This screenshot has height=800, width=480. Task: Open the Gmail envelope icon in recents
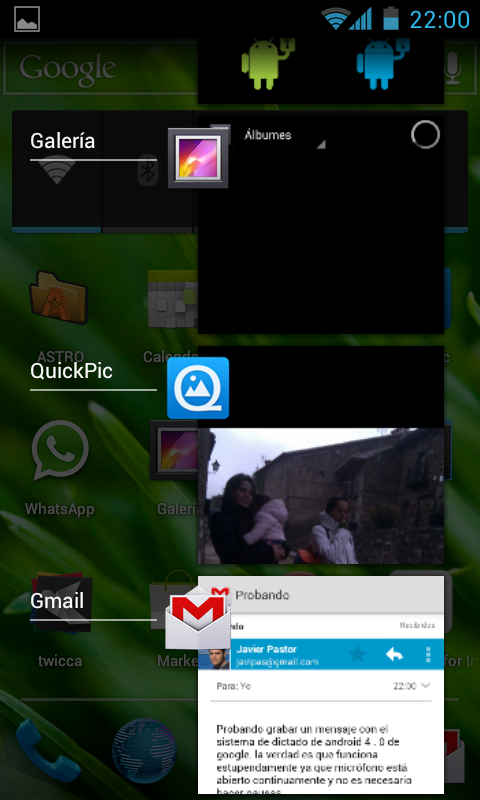198,617
